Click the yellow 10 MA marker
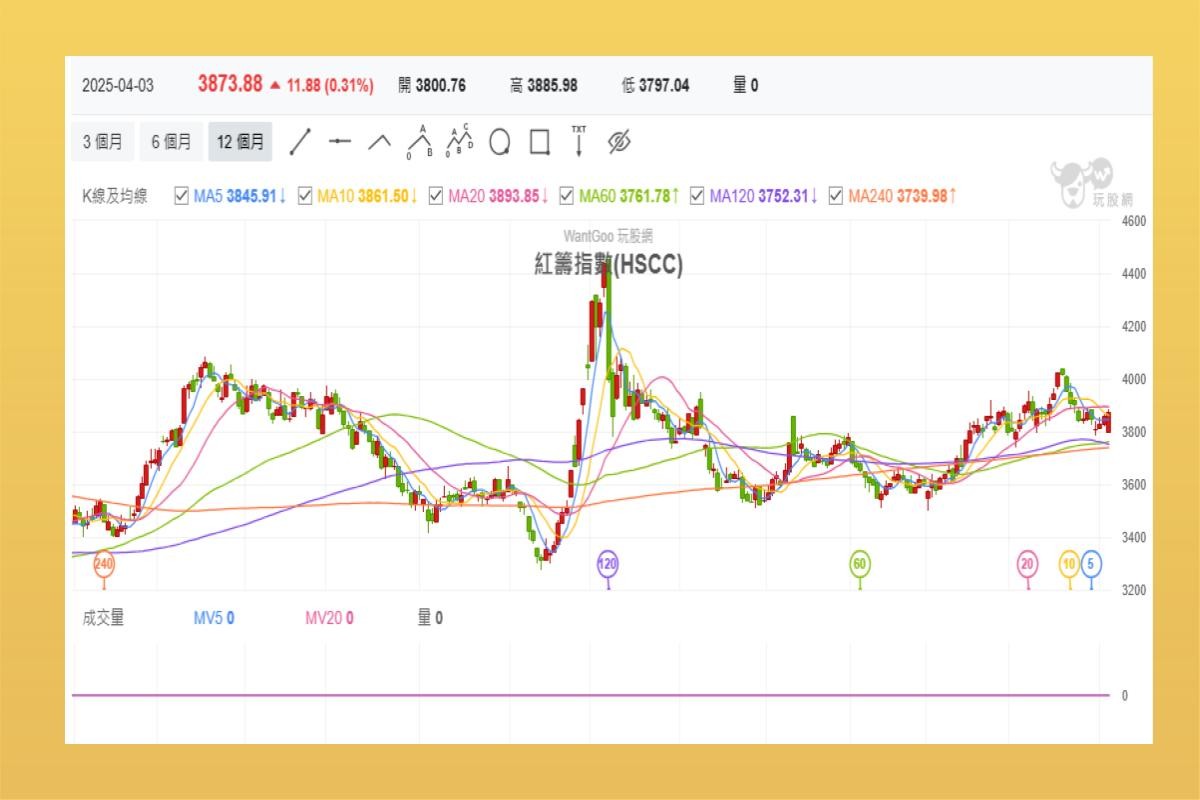 [x=1070, y=564]
